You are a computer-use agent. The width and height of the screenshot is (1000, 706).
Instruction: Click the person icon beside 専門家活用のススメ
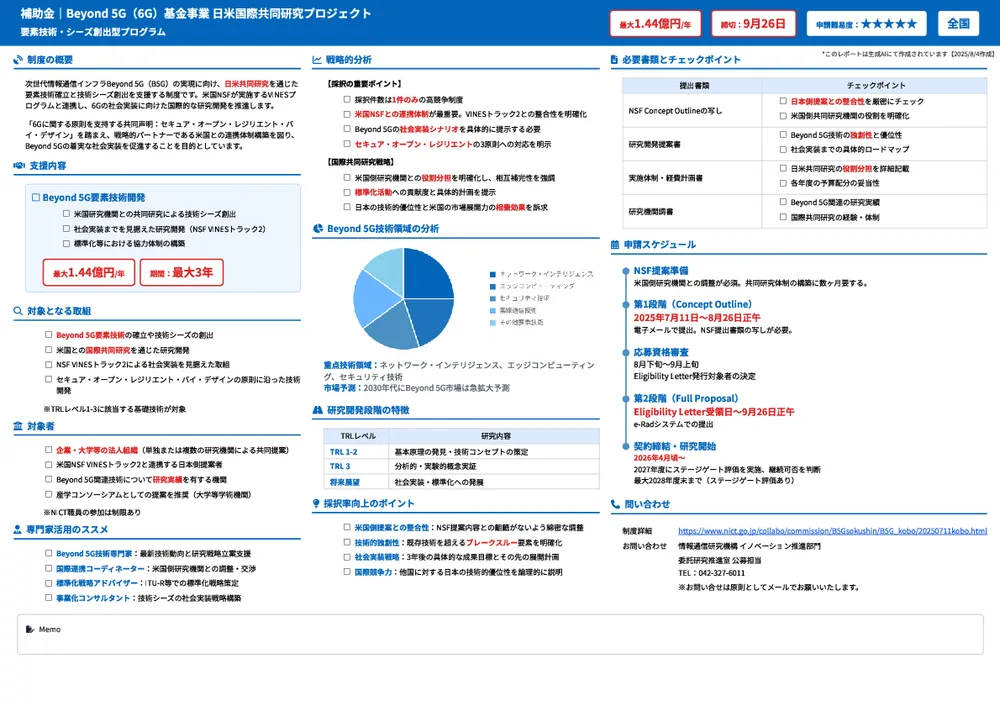(17, 530)
